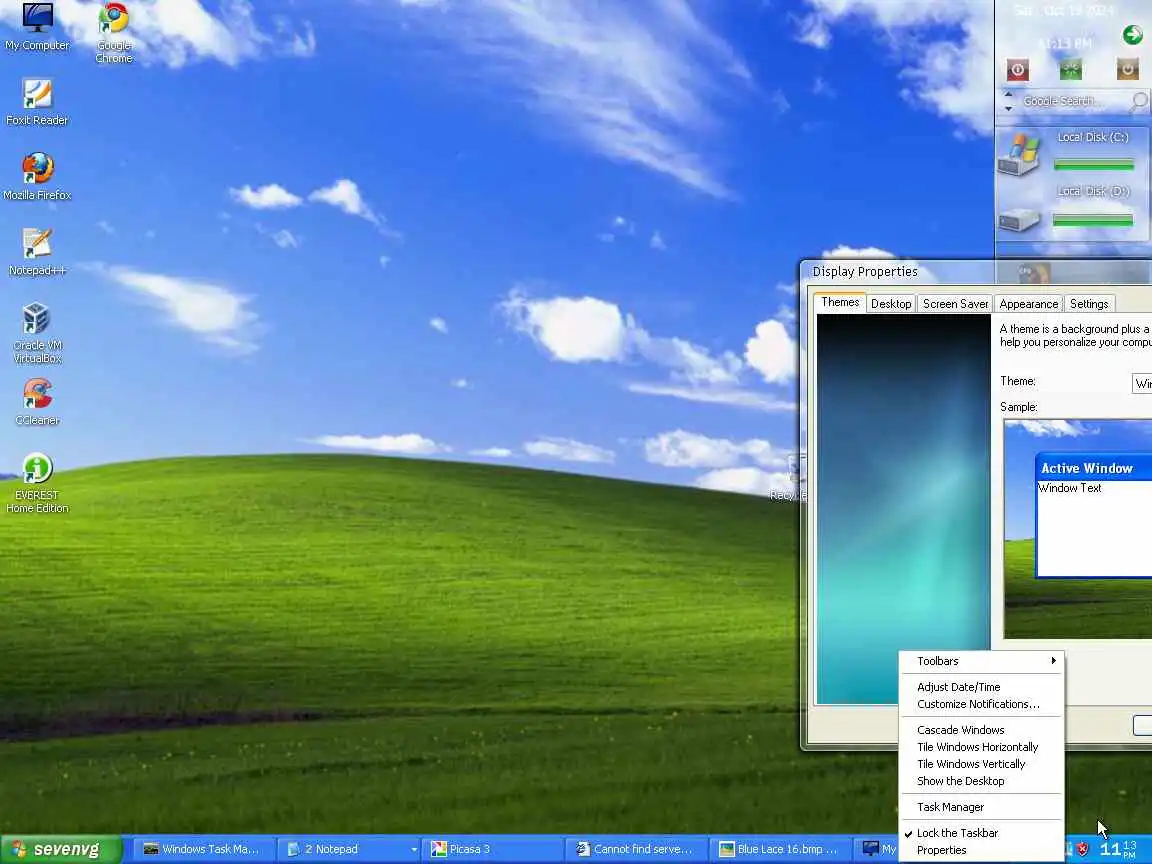Switch to the Themes tab
1152x864 pixels.
(x=840, y=302)
